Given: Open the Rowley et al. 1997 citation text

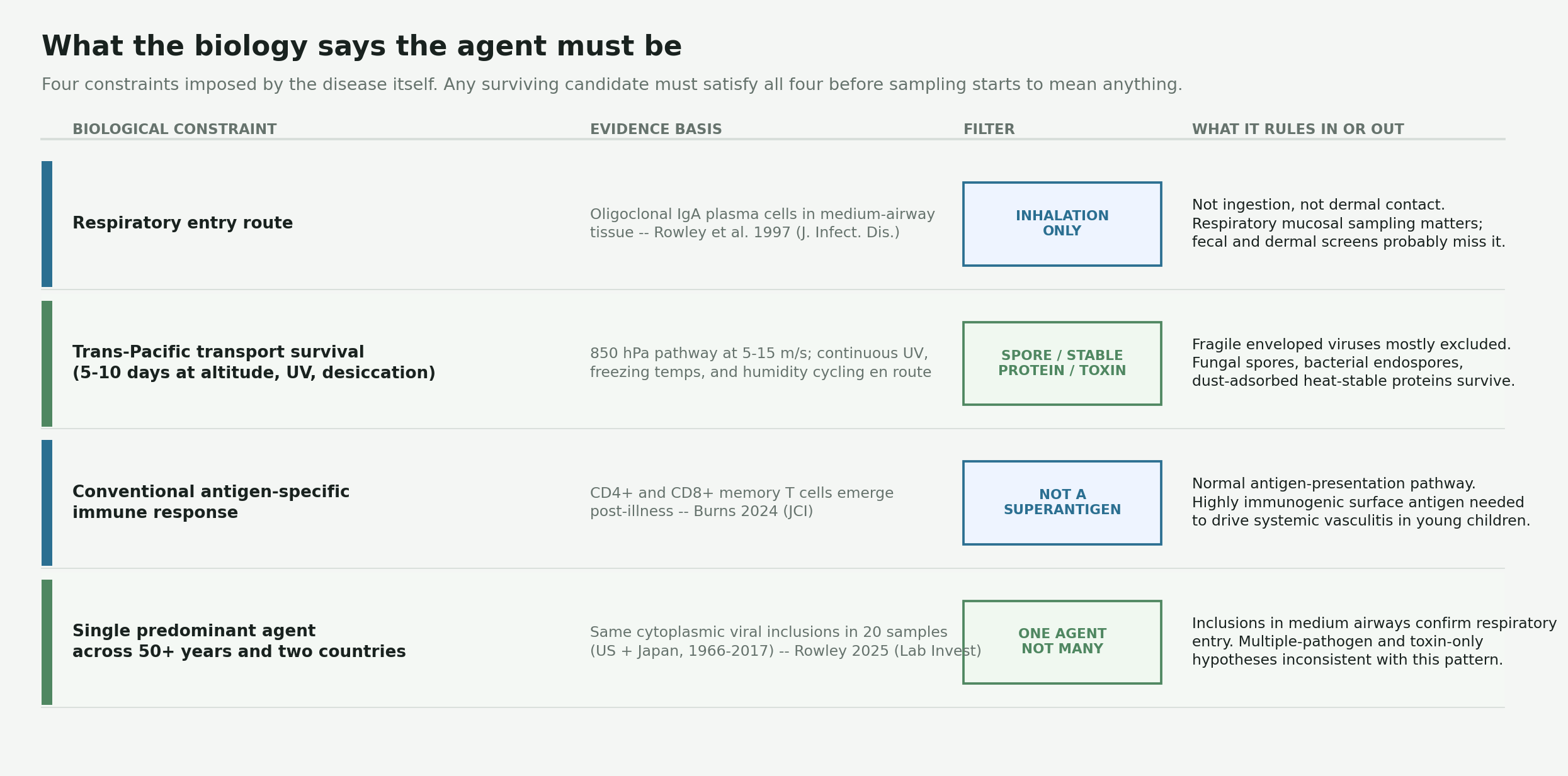Looking at the screenshot, I should coord(762,224).
